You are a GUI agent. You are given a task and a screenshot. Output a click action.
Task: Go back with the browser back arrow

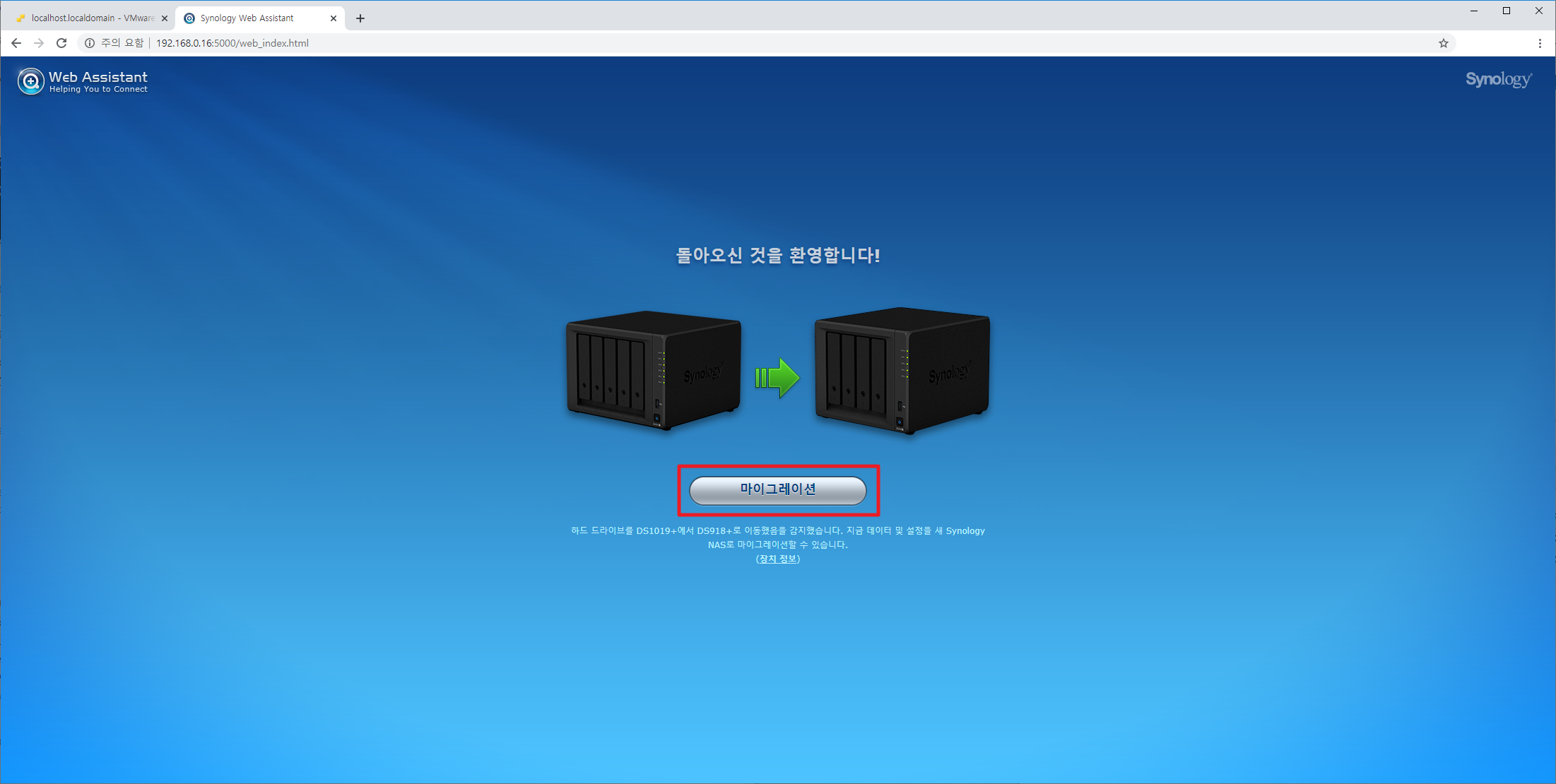(16, 43)
